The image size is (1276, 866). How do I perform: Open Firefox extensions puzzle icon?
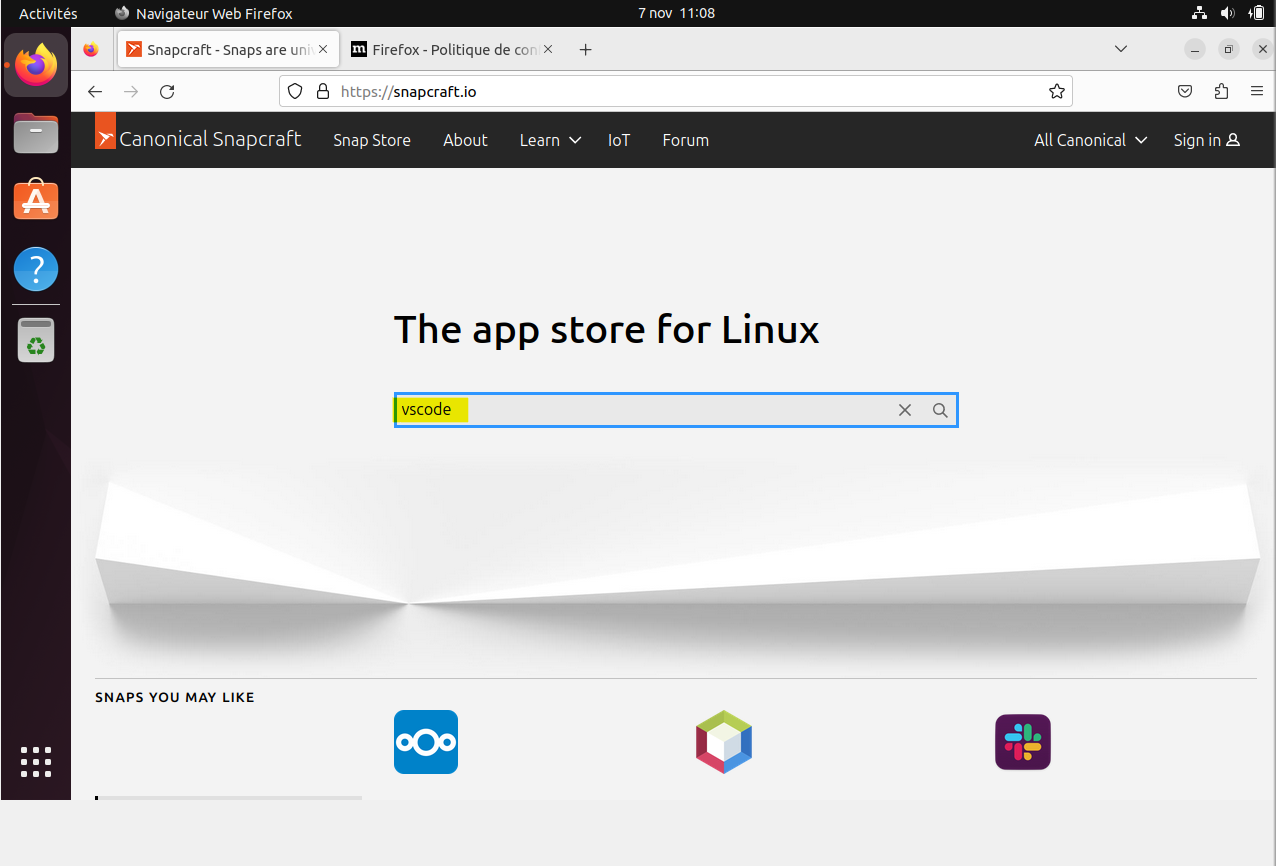coord(1221,92)
